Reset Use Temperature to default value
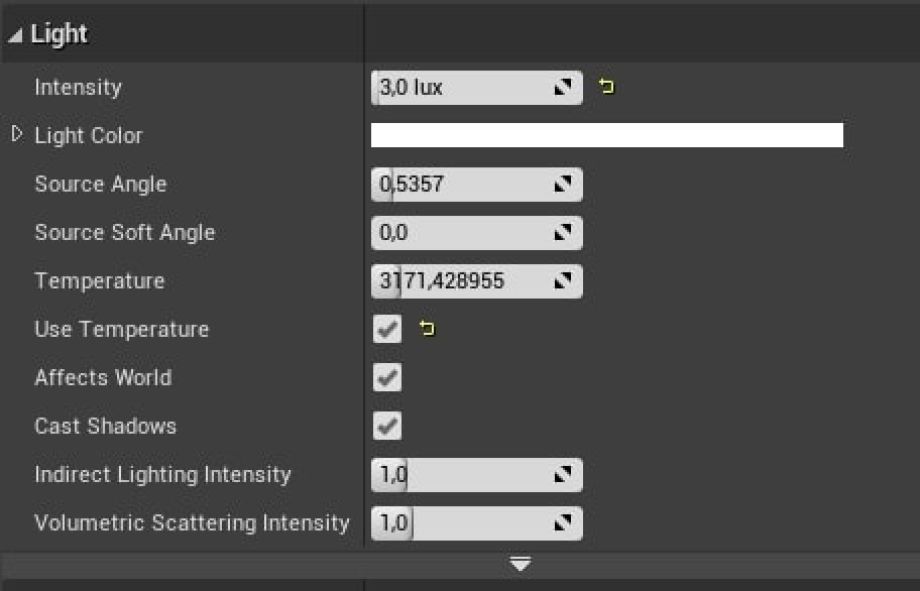The height and width of the screenshot is (591, 920). (x=428, y=329)
